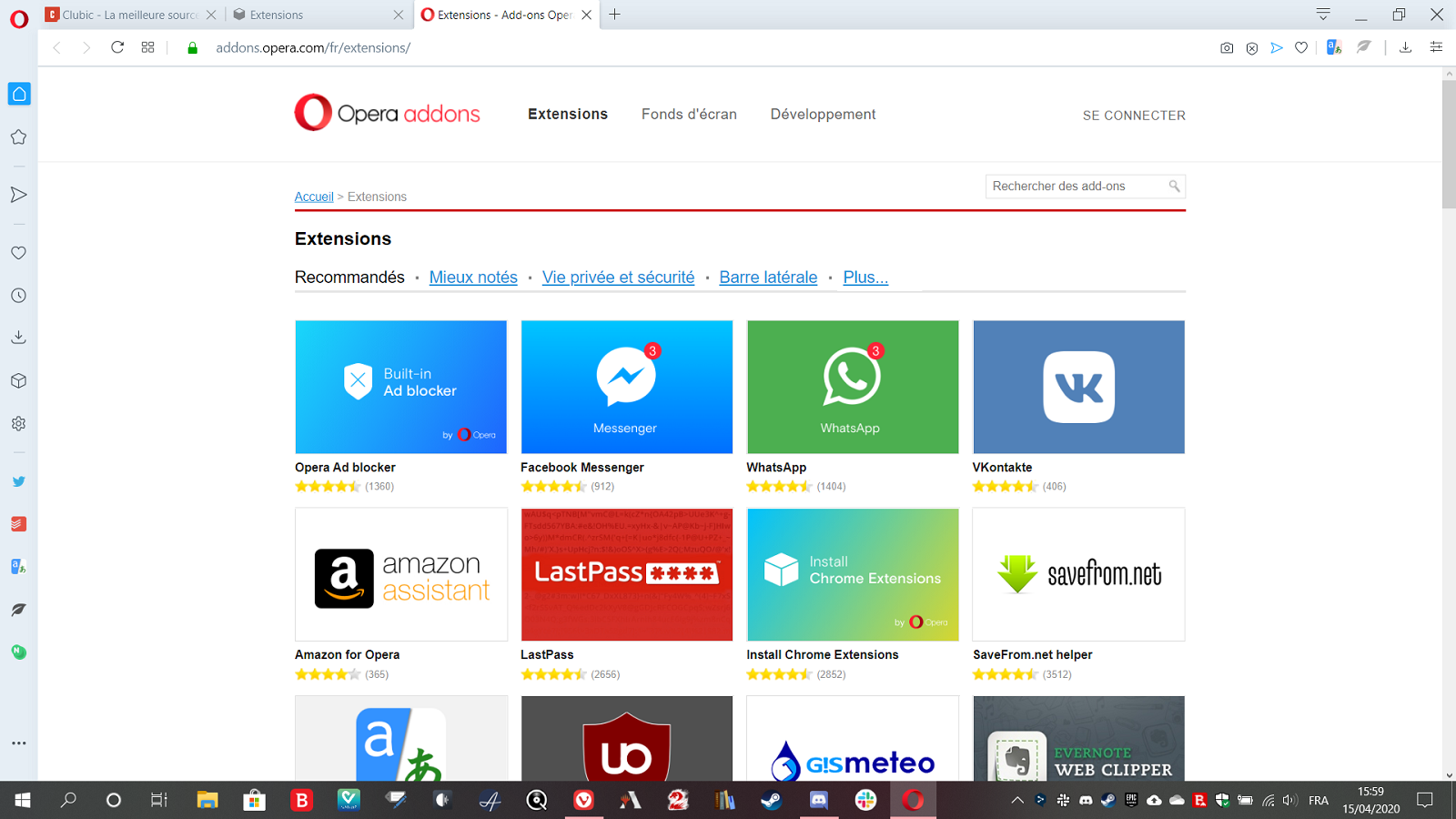Open browser history from the sidebar
The width and height of the screenshot is (1456, 819).
[x=19, y=295]
